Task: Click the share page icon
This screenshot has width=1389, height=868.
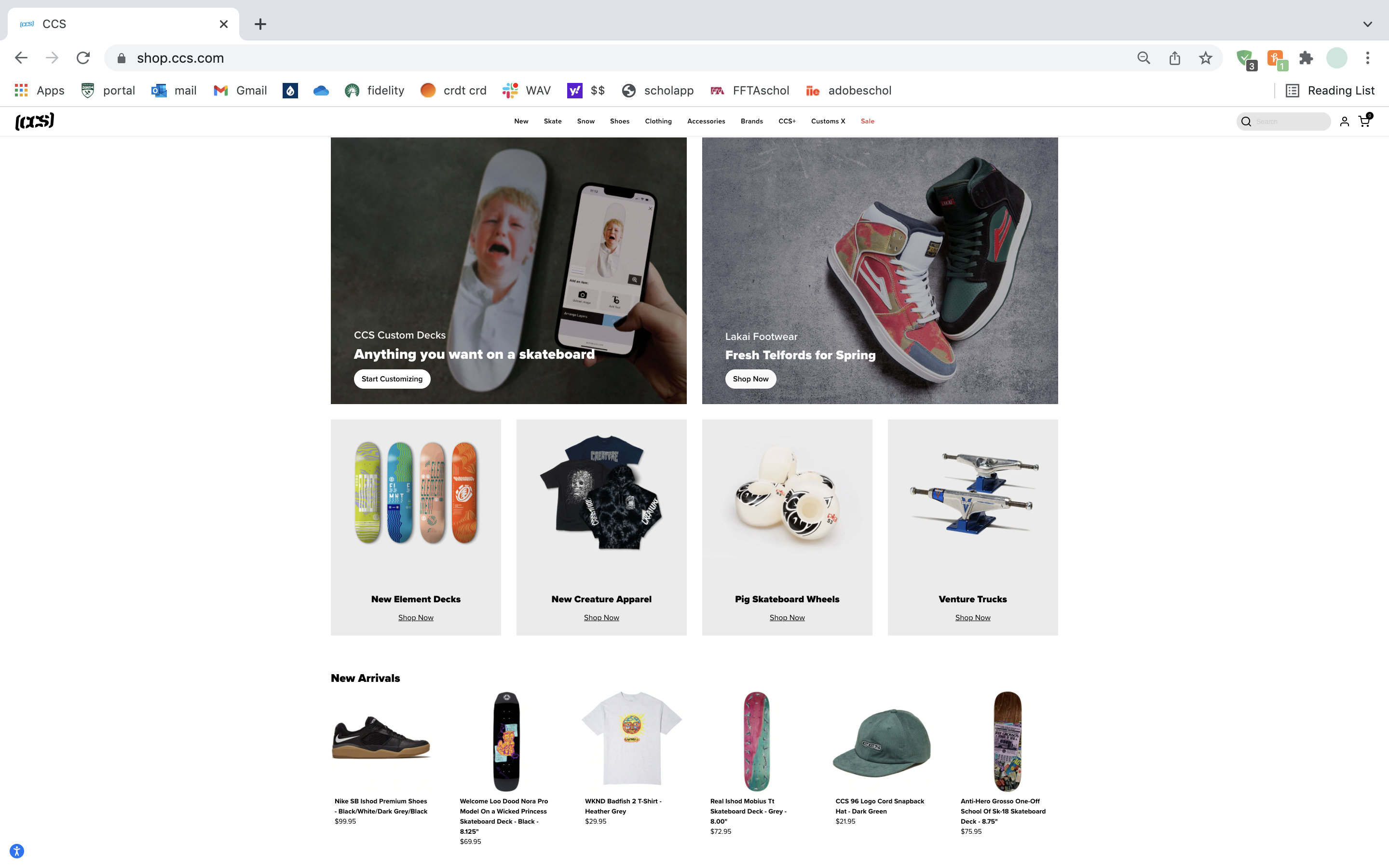Action: coord(1174,58)
